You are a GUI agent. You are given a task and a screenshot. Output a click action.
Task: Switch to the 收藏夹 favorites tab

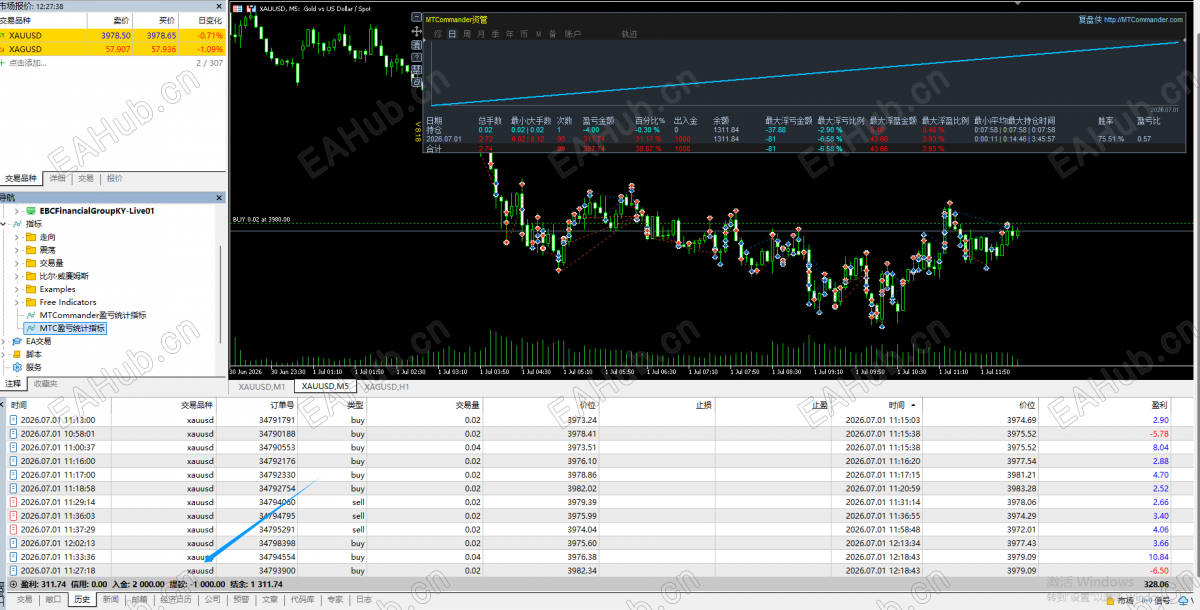click(46, 384)
